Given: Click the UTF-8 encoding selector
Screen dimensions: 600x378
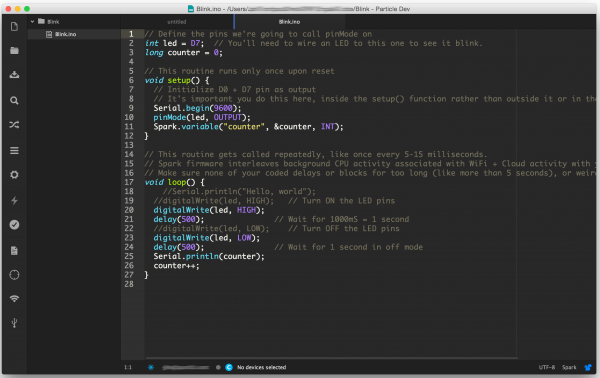Looking at the screenshot, I should tap(547, 367).
